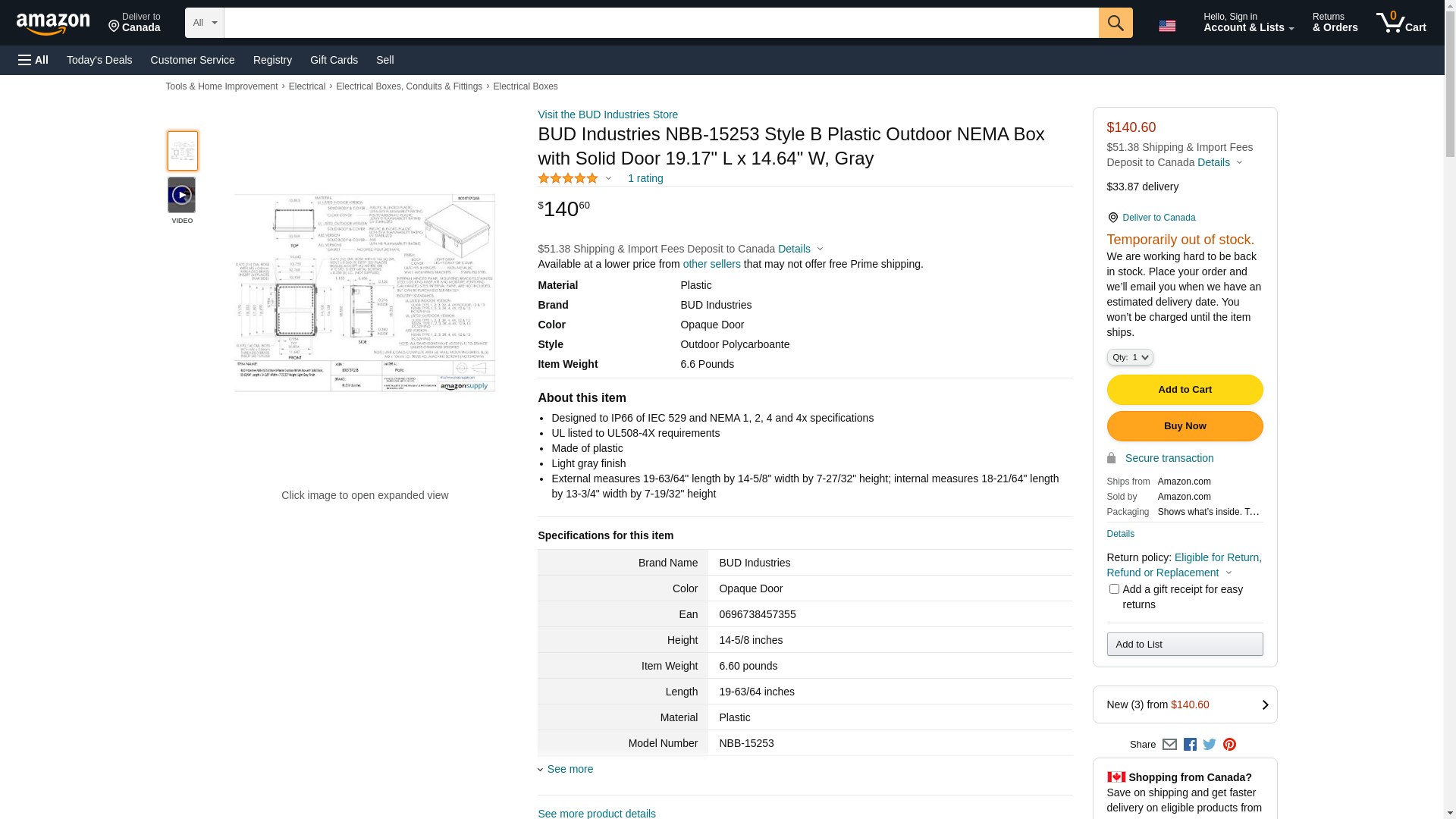Select the first product image thumbnail

pos(182,151)
